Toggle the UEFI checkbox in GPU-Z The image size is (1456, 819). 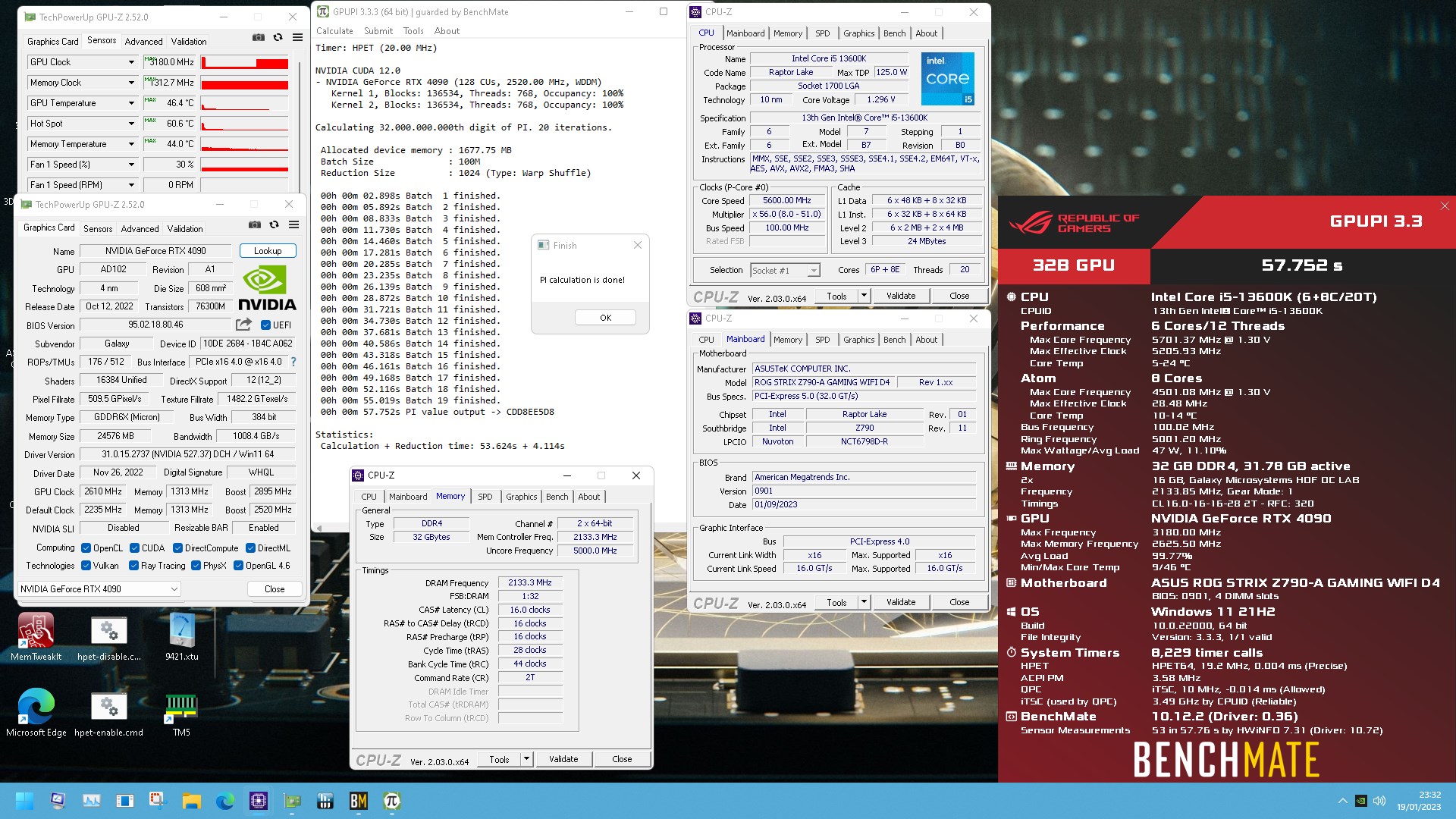pyautogui.click(x=265, y=325)
